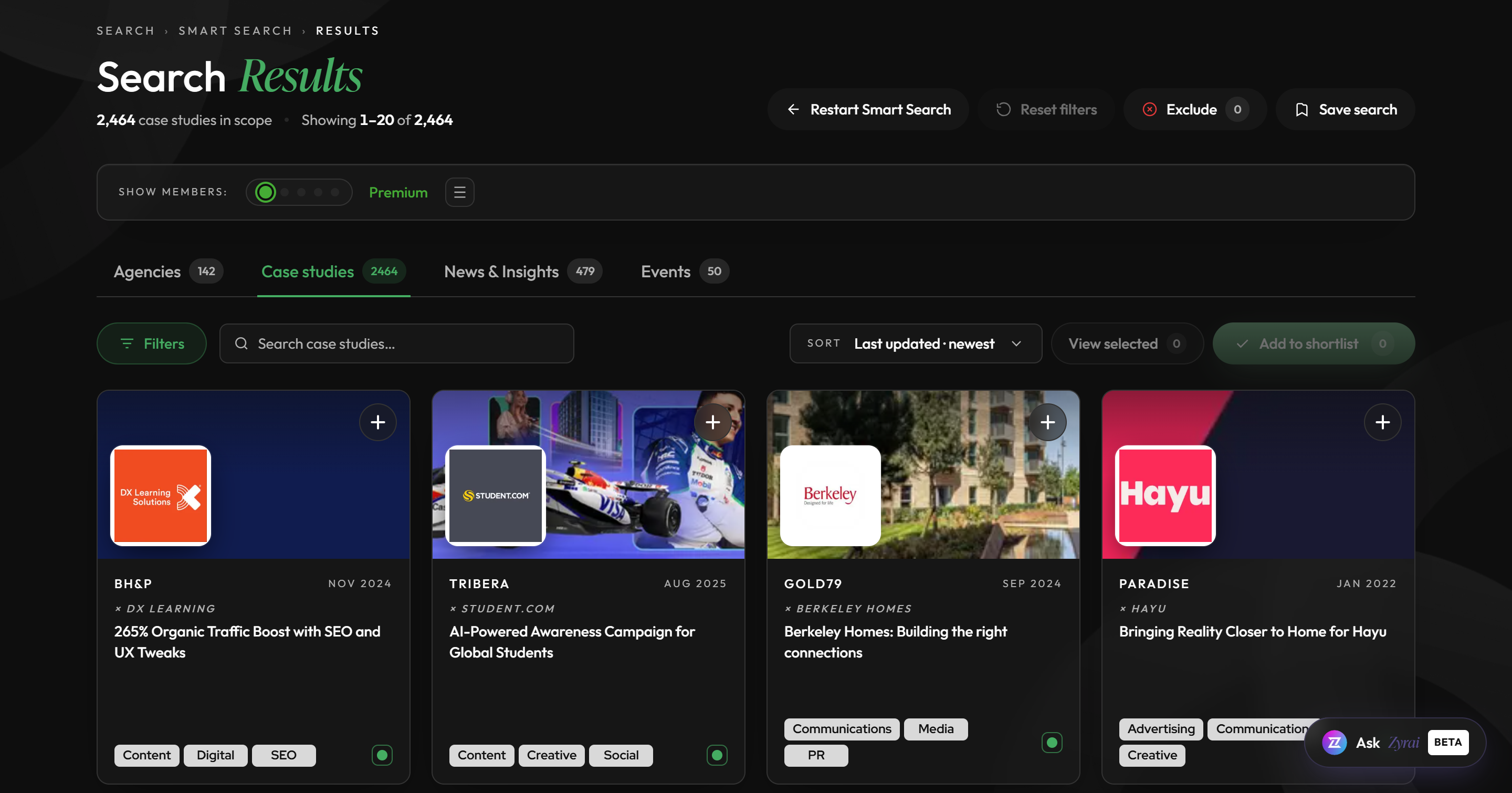Add the Tribera case study with plus icon
This screenshot has height=793, width=1512.
pyautogui.click(x=712, y=422)
